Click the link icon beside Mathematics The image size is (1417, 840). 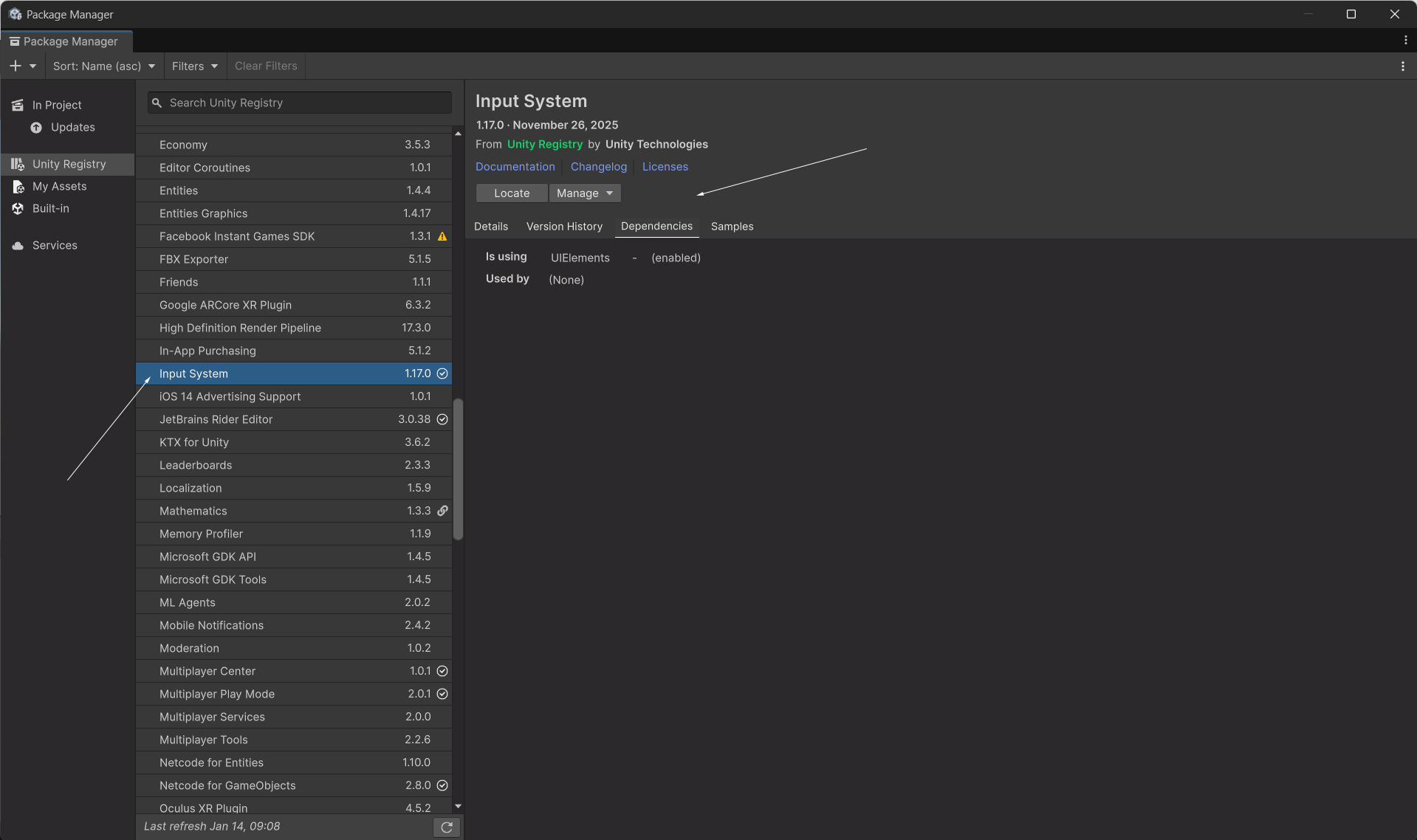[442, 511]
